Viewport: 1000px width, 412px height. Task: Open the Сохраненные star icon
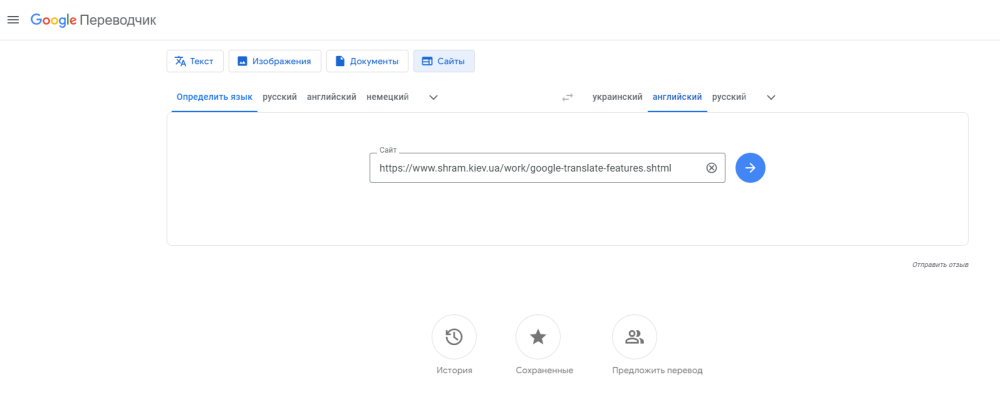[x=538, y=337]
